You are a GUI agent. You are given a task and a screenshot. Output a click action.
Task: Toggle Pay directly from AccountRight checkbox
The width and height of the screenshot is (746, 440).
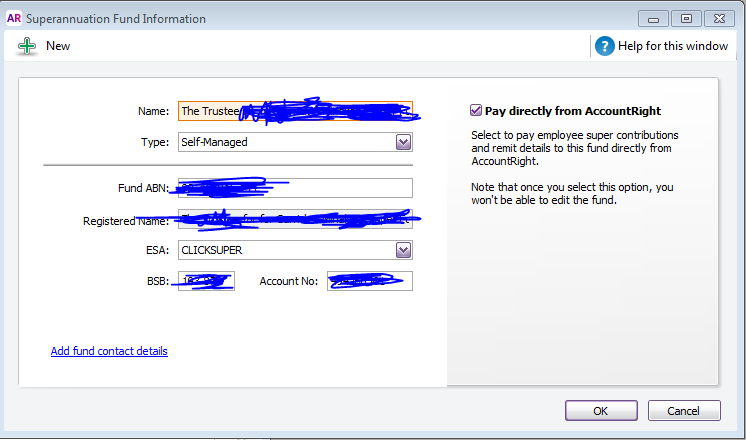477,111
